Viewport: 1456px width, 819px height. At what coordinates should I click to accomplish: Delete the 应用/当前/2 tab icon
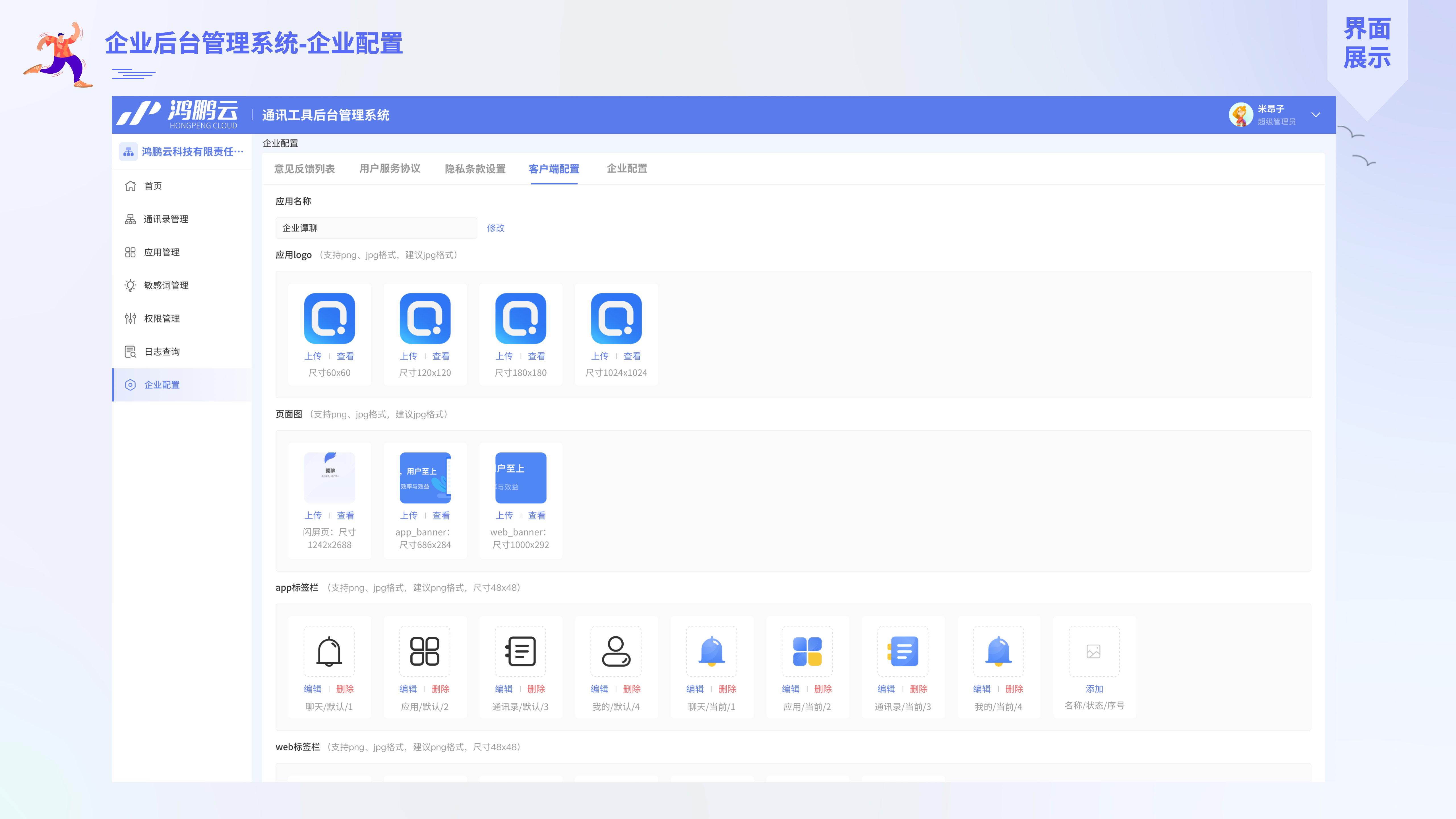[823, 689]
